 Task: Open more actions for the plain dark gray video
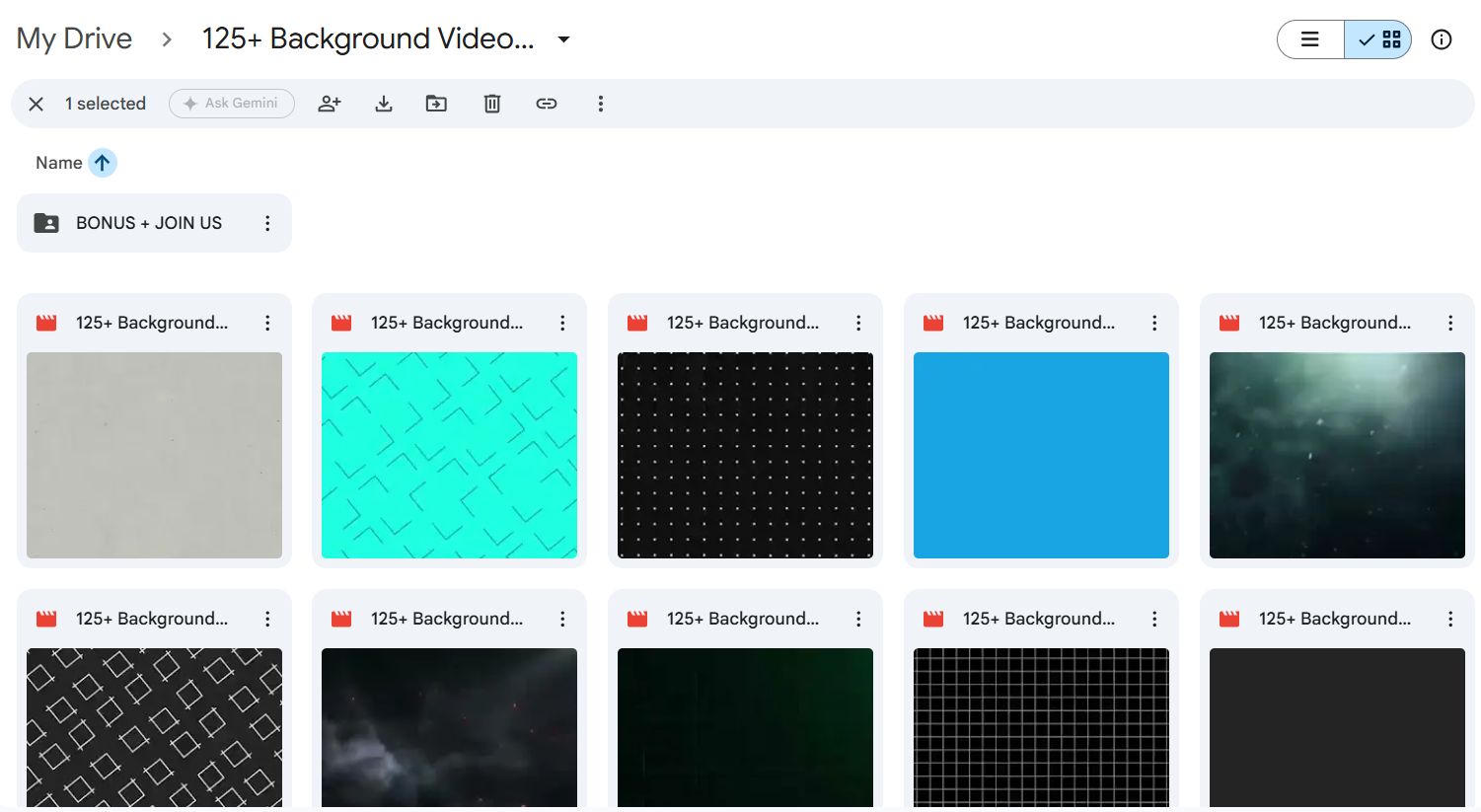coord(1450,619)
